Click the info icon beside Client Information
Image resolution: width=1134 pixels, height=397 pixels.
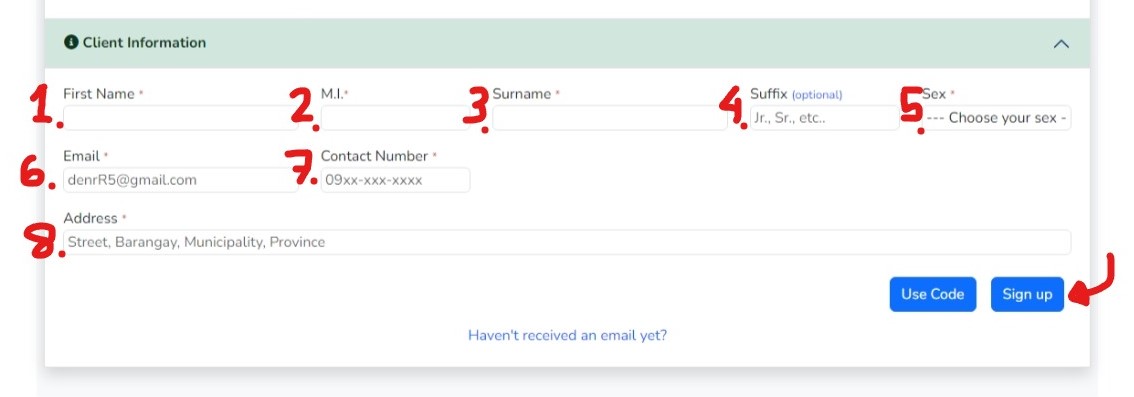[x=70, y=43]
